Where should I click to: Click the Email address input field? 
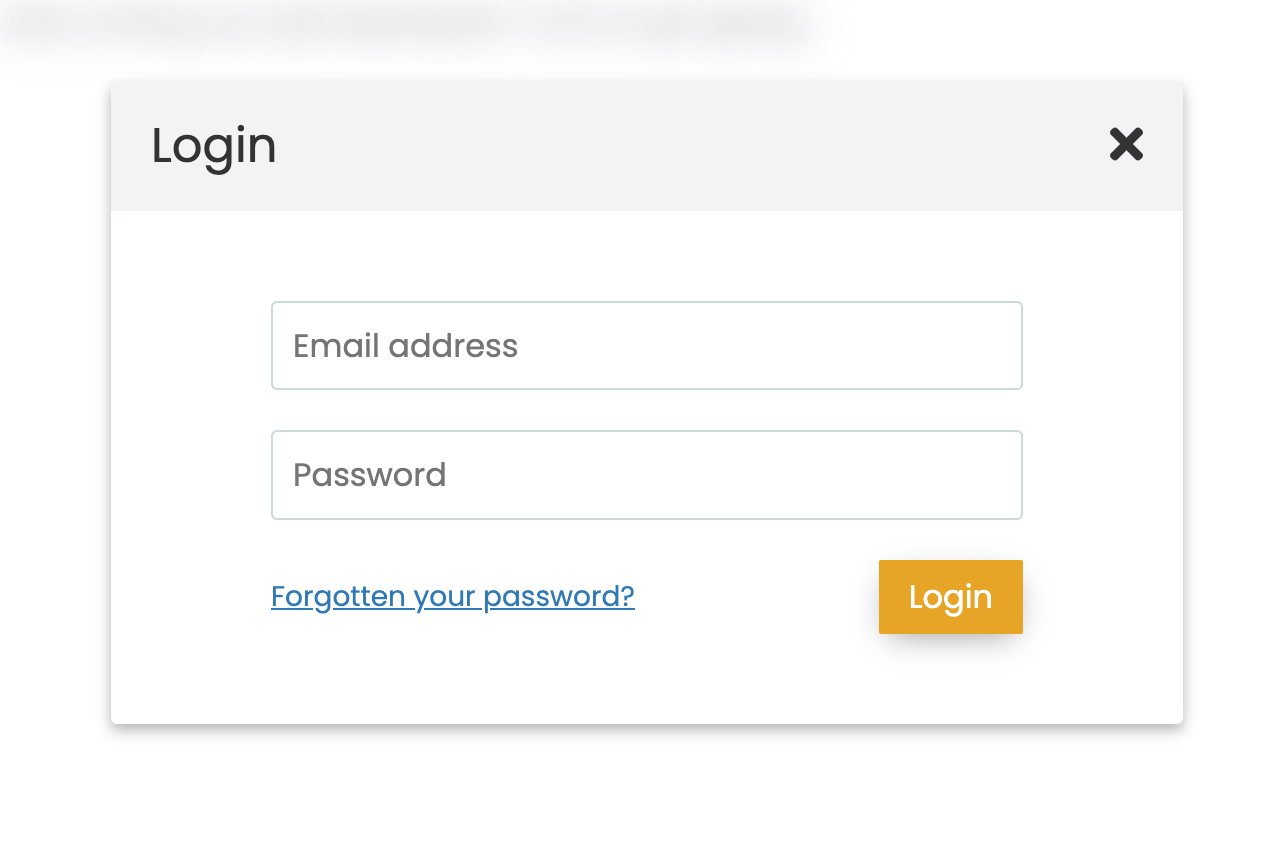646,346
